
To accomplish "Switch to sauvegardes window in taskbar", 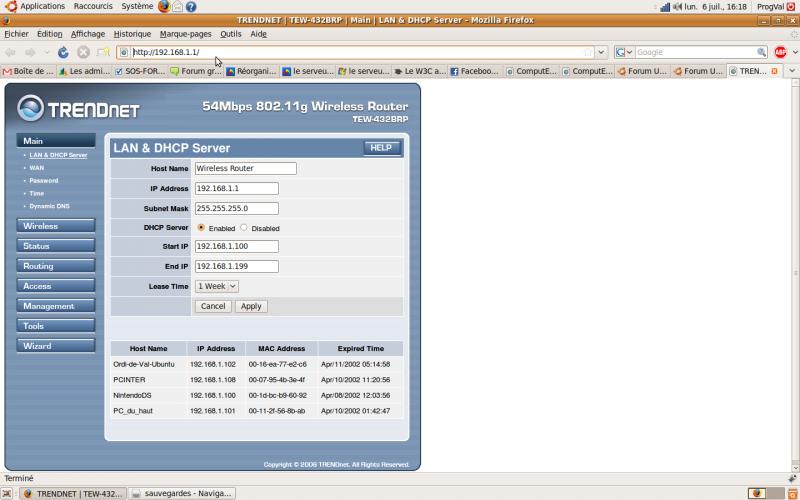I will (181, 493).
